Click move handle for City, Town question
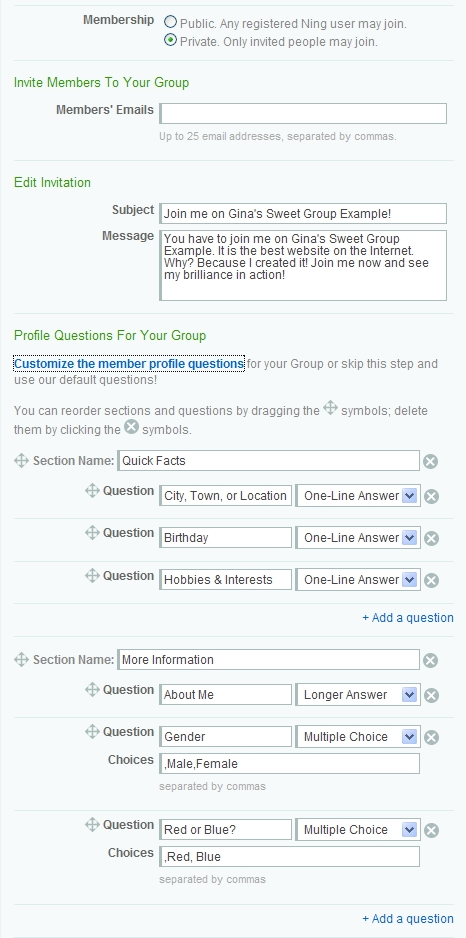 pyautogui.click(x=92, y=491)
